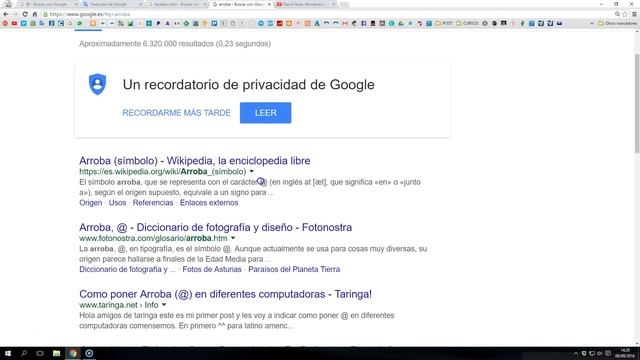Open the Gmail bookmark icon
640x360 pixels.
345,23
